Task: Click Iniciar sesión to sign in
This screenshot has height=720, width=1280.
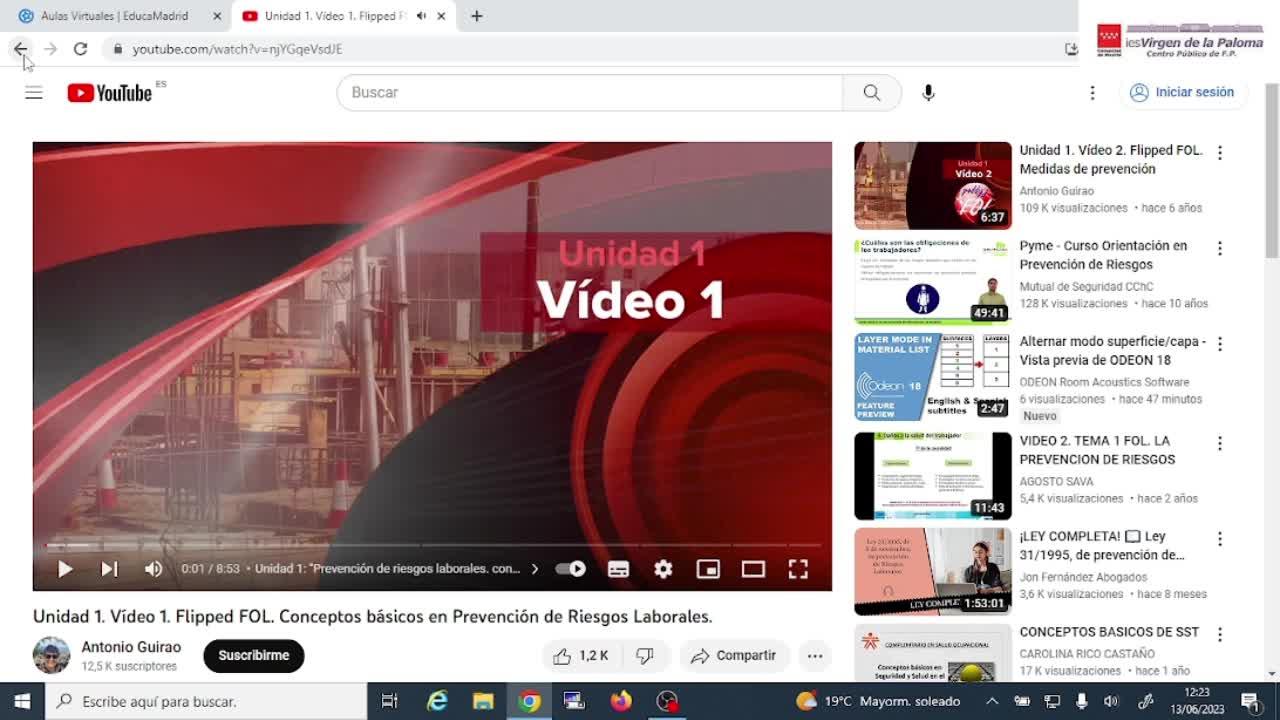Action: coord(1183,92)
